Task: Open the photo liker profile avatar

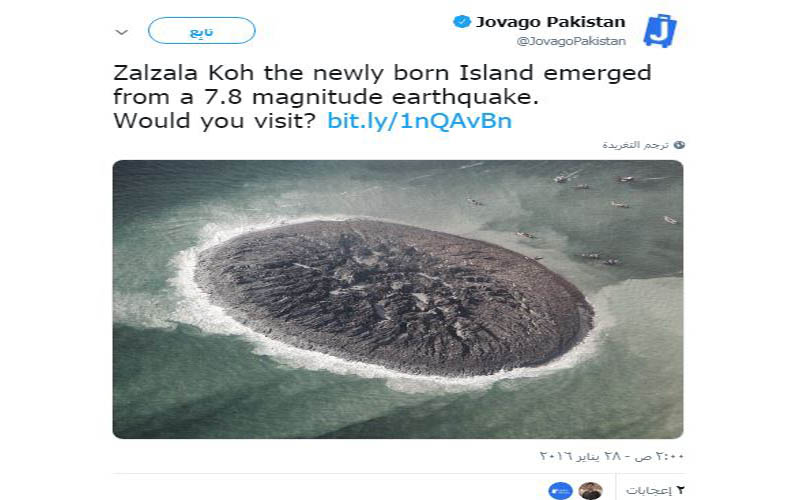Action: (x=591, y=490)
